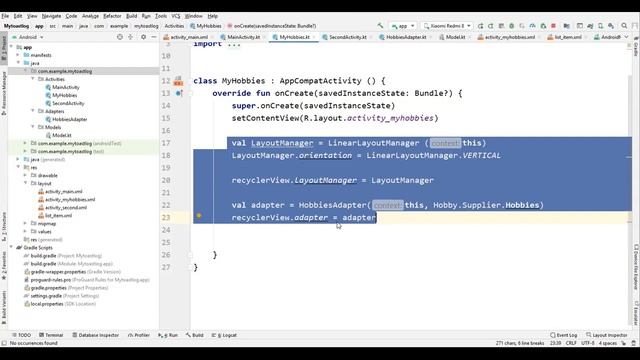
Task: Open the Build tool window
Action: [x=195, y=335]
